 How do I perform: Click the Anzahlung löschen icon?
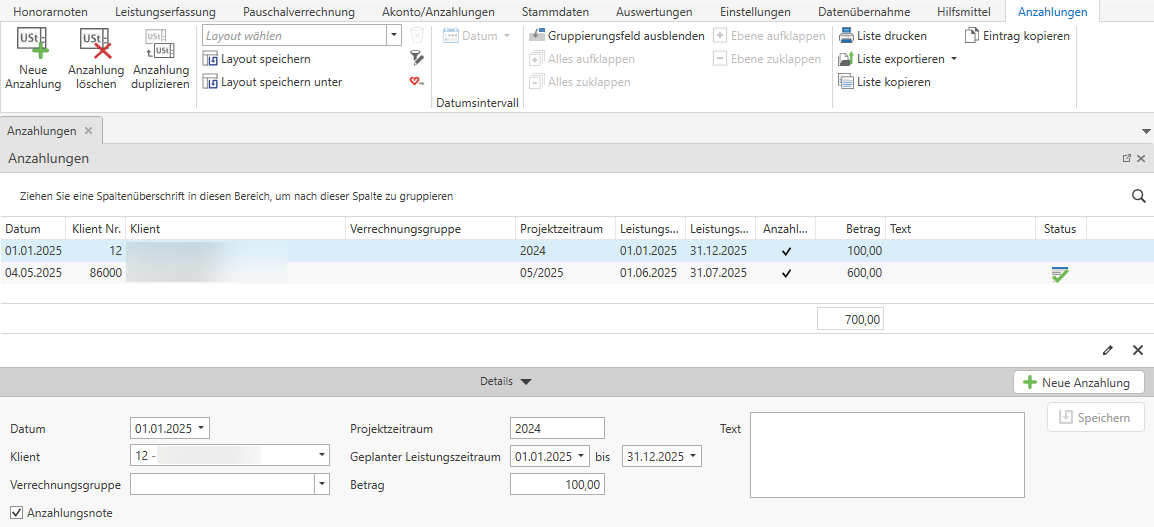tap(96, 46)
